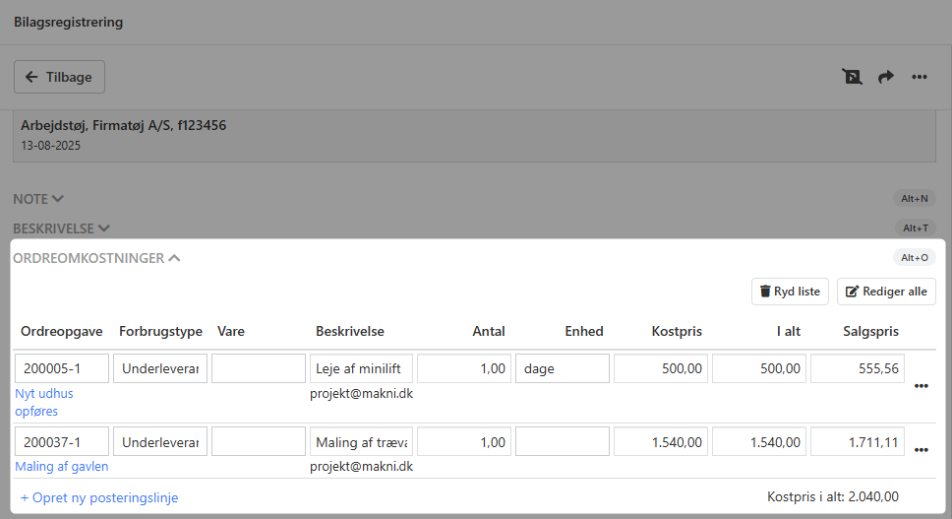Click Opret ny posteringslinje link

99,497
